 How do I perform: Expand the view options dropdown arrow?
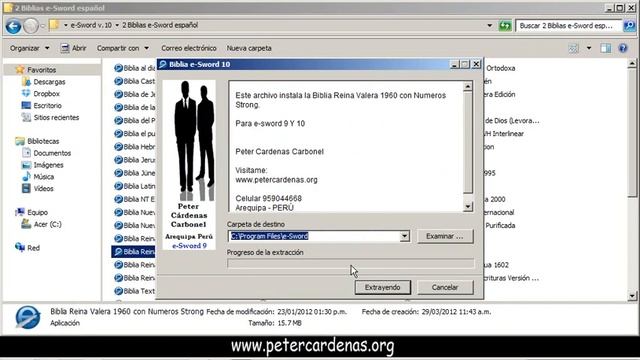pos(589,48)
